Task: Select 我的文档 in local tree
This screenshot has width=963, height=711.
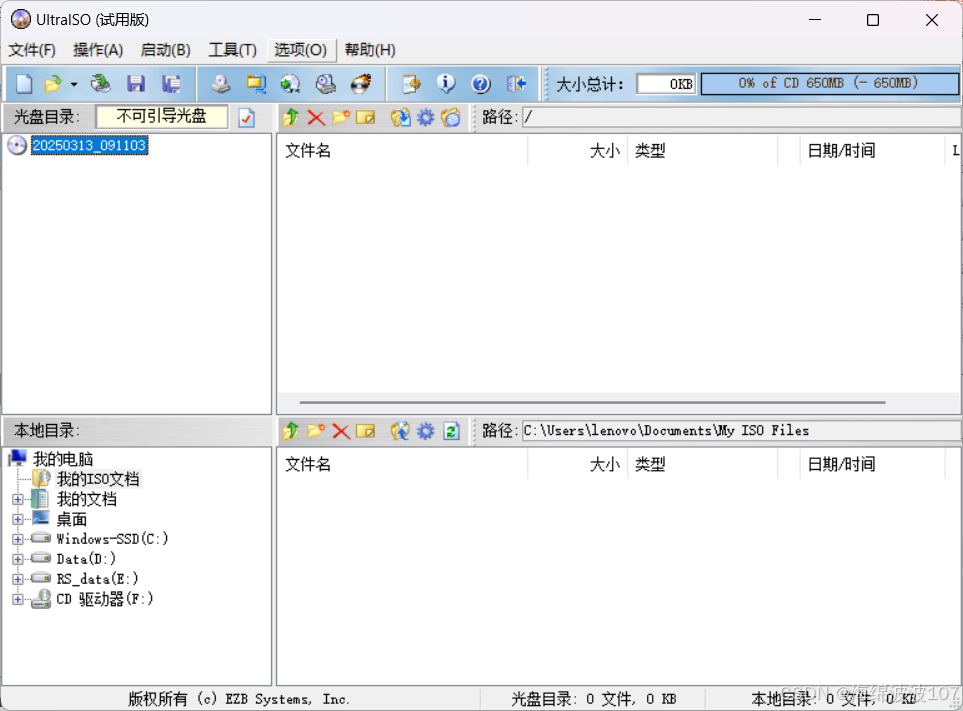Action: [x=87, y=499]
